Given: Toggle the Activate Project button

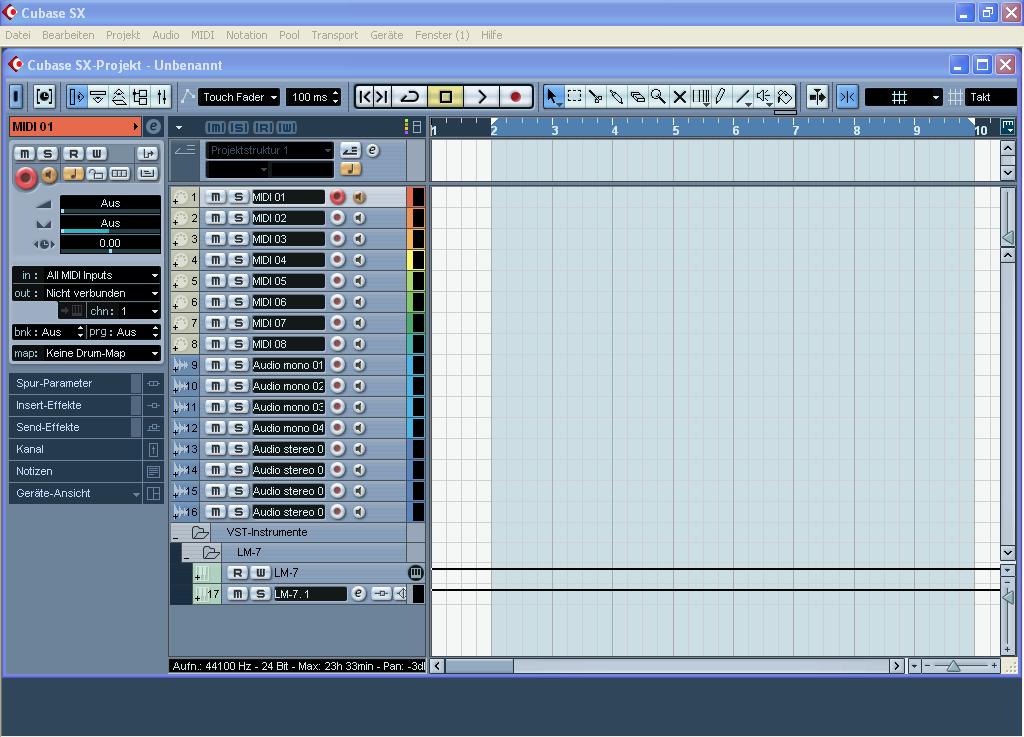Looking at the screenshot, I should 16,97.
